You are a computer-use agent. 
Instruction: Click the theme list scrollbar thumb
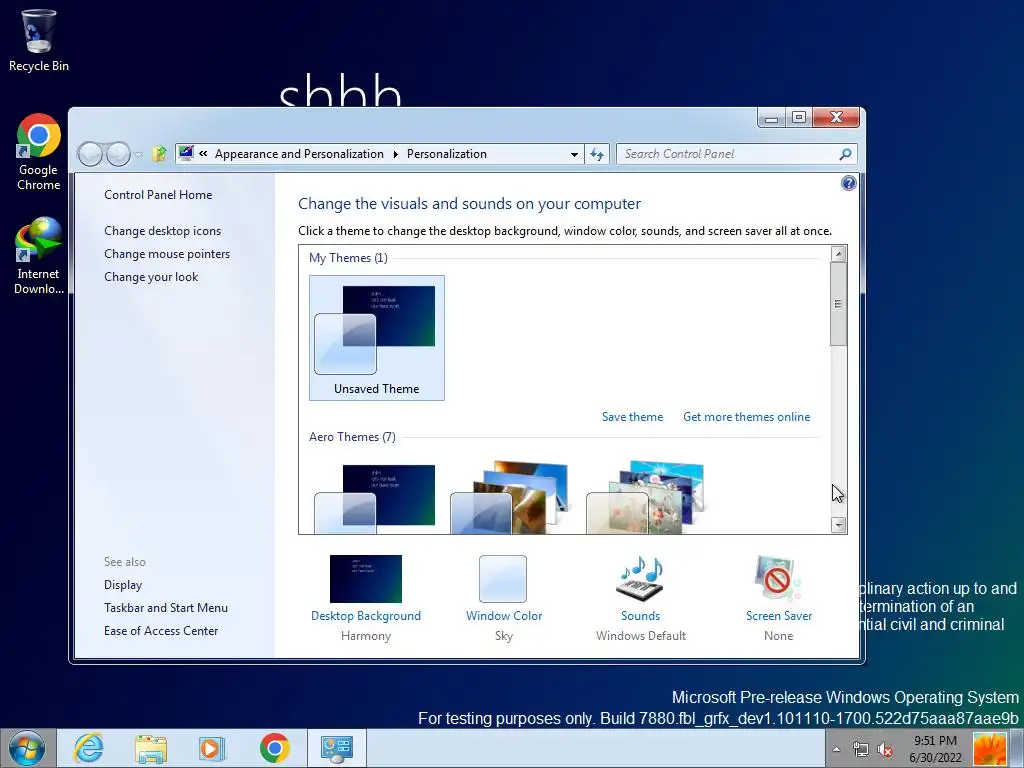pyautogui.click(x=839, y=304)
